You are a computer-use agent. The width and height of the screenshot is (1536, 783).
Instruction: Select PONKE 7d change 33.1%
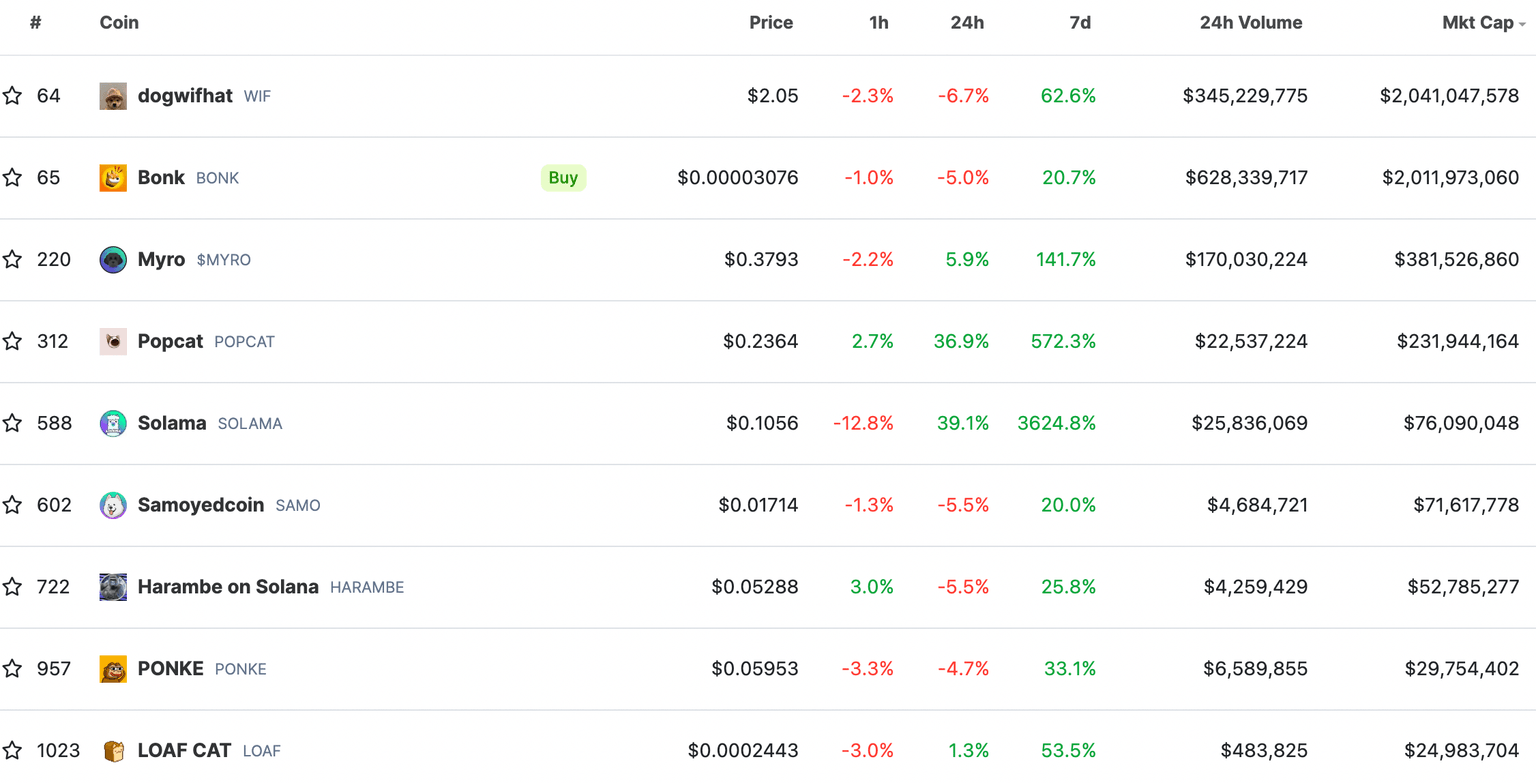[1070, 669]
